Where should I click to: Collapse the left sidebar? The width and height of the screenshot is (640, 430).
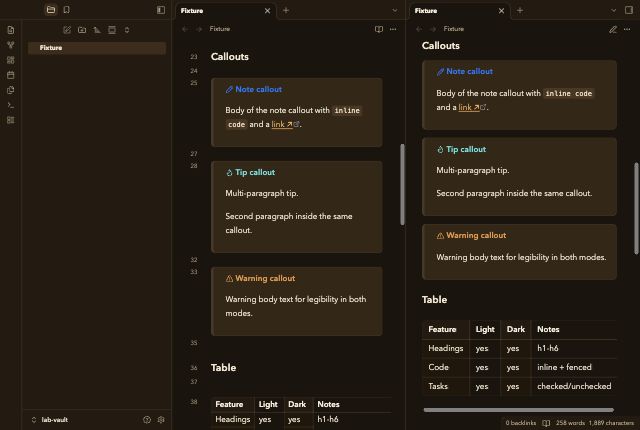161,10
